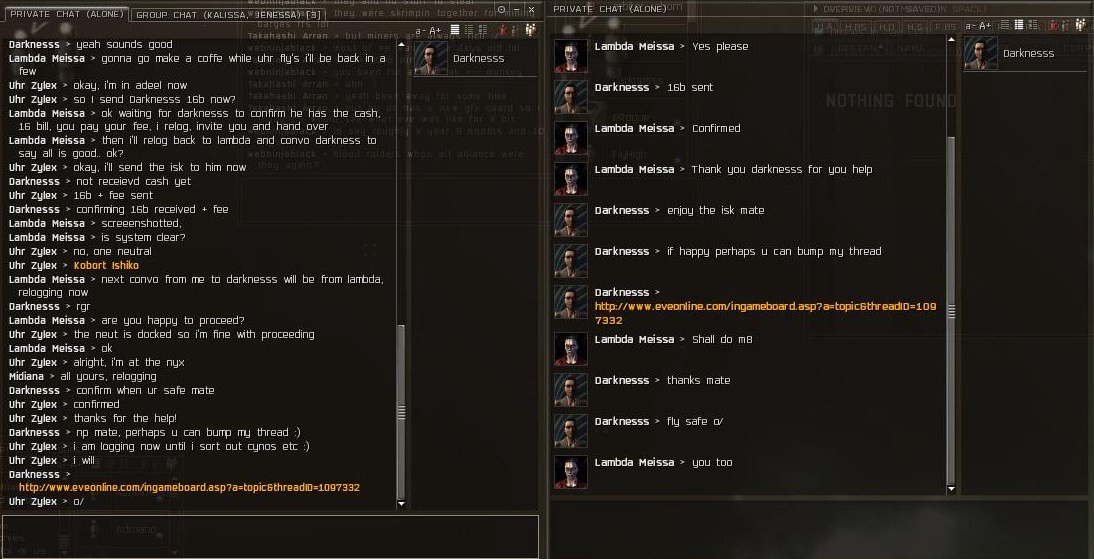Click right chat scrollbar down arrow
The image size is (1094, 559).
click(951, 489)
